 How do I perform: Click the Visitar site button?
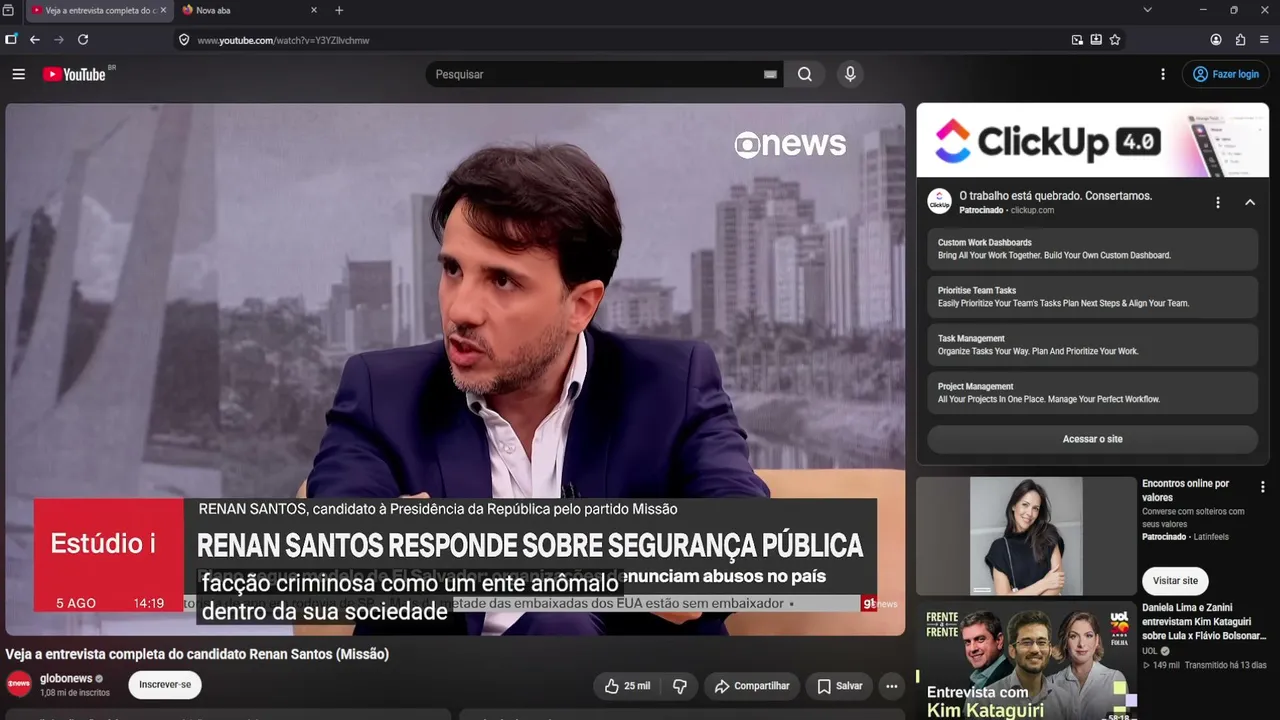tap(1175, 581)
